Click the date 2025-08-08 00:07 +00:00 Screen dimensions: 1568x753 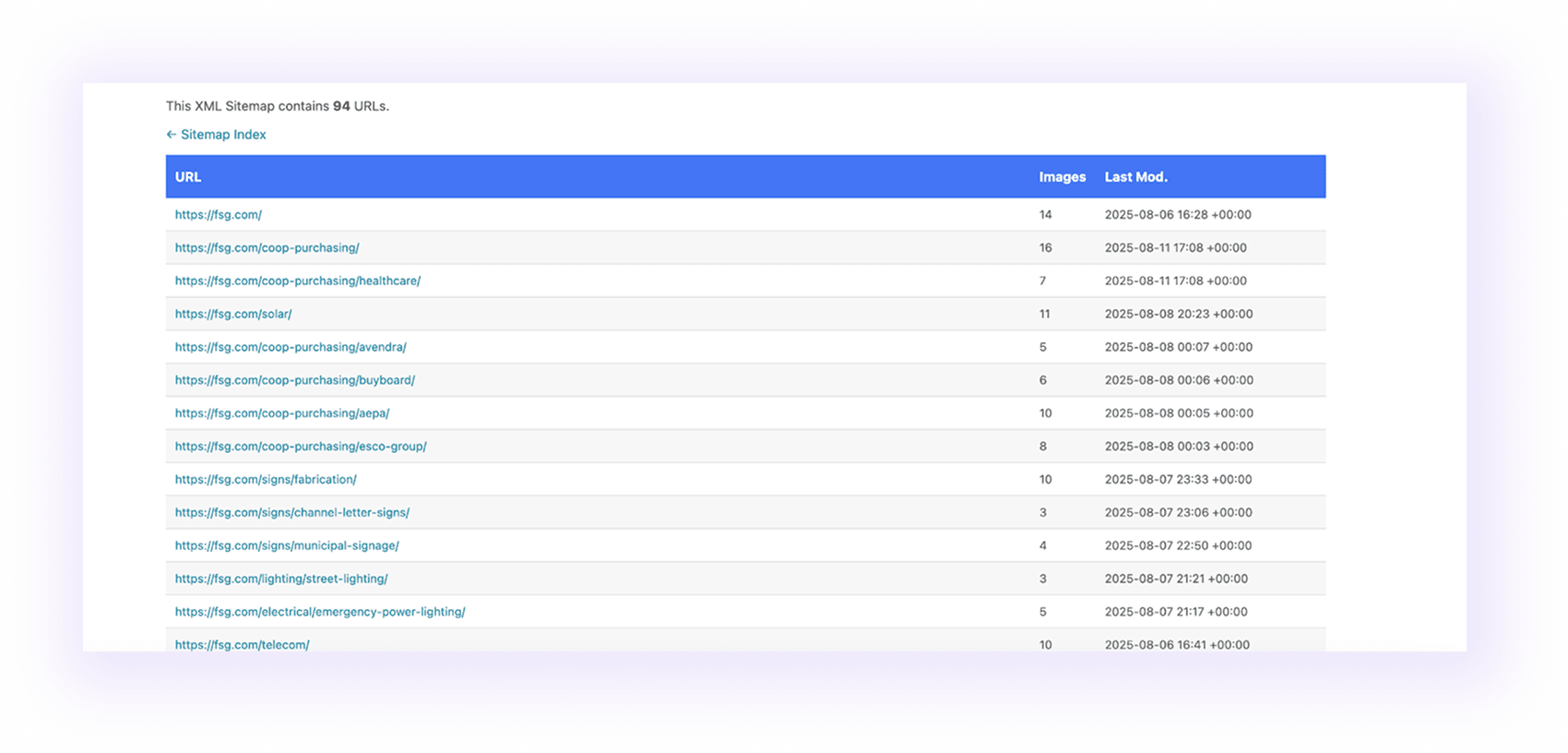coord(1179,348)
